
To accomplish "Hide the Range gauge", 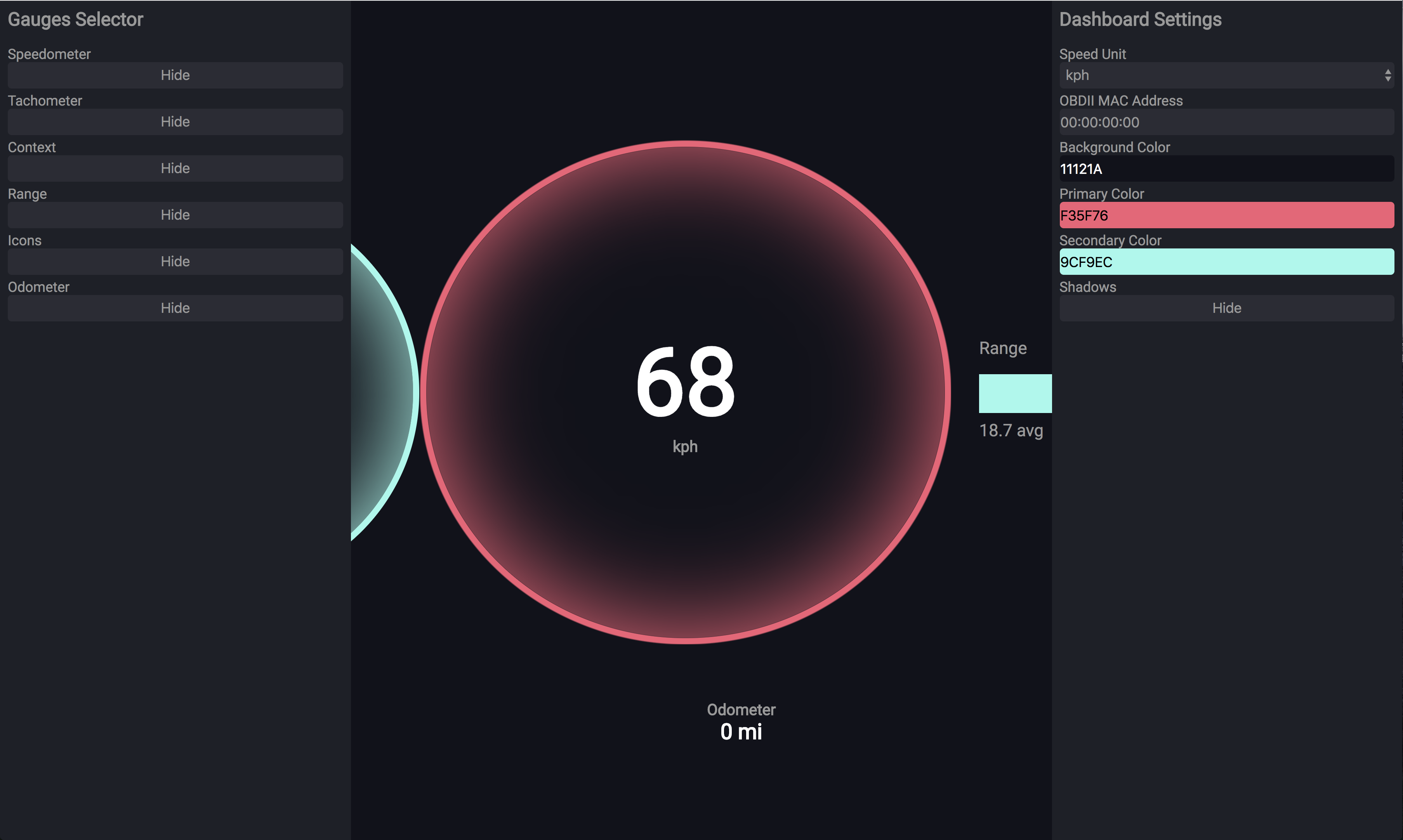I will click(x=175, y=215).
